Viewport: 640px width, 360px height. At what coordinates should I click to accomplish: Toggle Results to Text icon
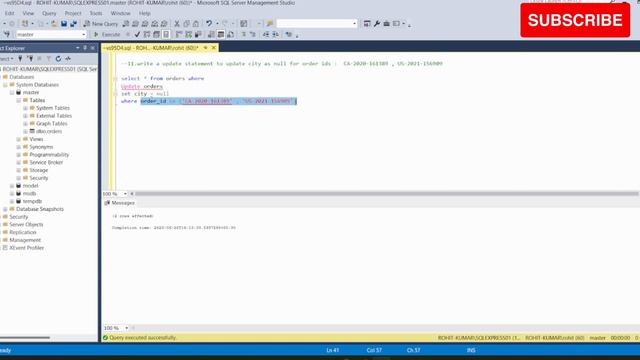click(211, 35)
